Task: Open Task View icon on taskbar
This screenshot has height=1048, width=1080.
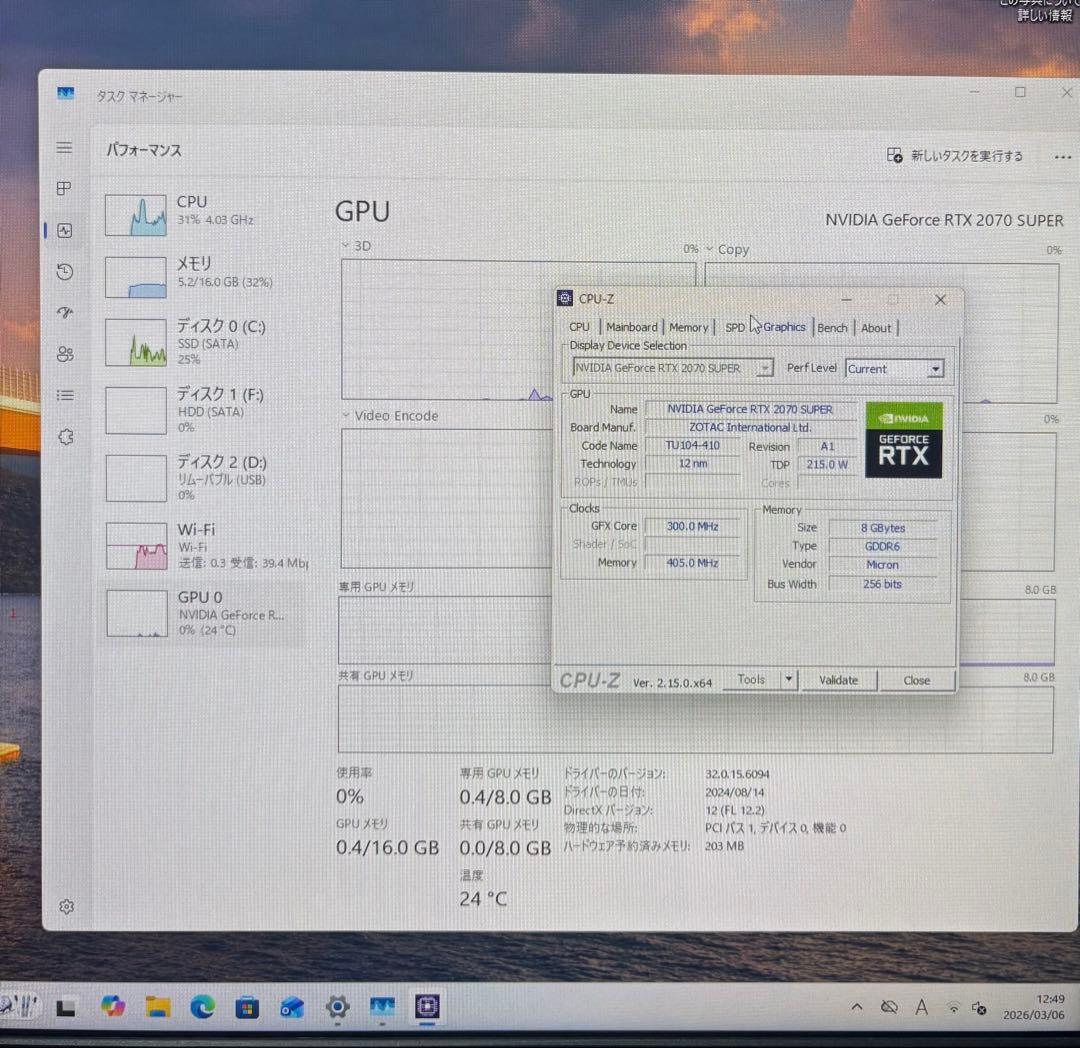Action: [66, 1007]
